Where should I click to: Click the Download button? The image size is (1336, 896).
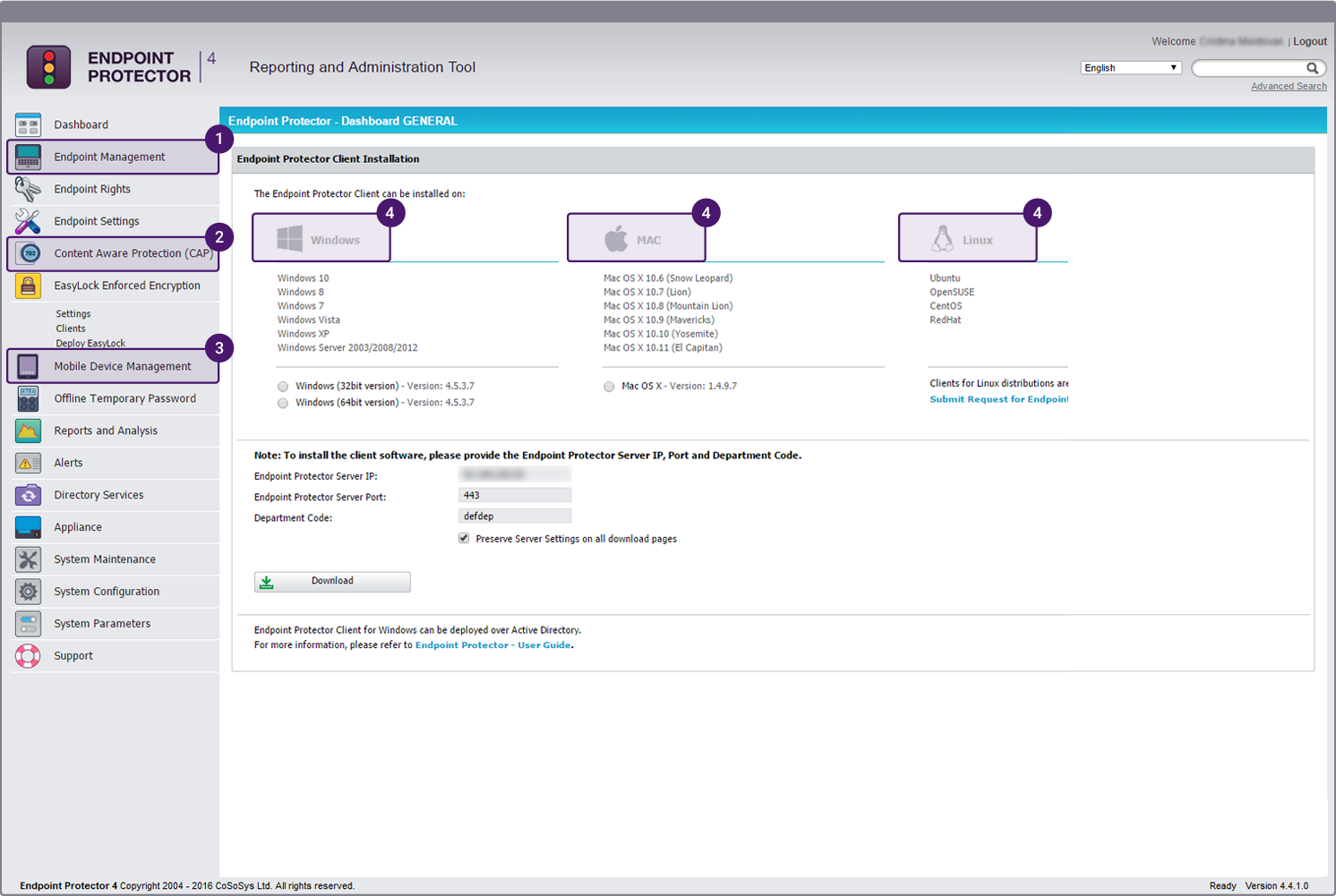point(332,582)
